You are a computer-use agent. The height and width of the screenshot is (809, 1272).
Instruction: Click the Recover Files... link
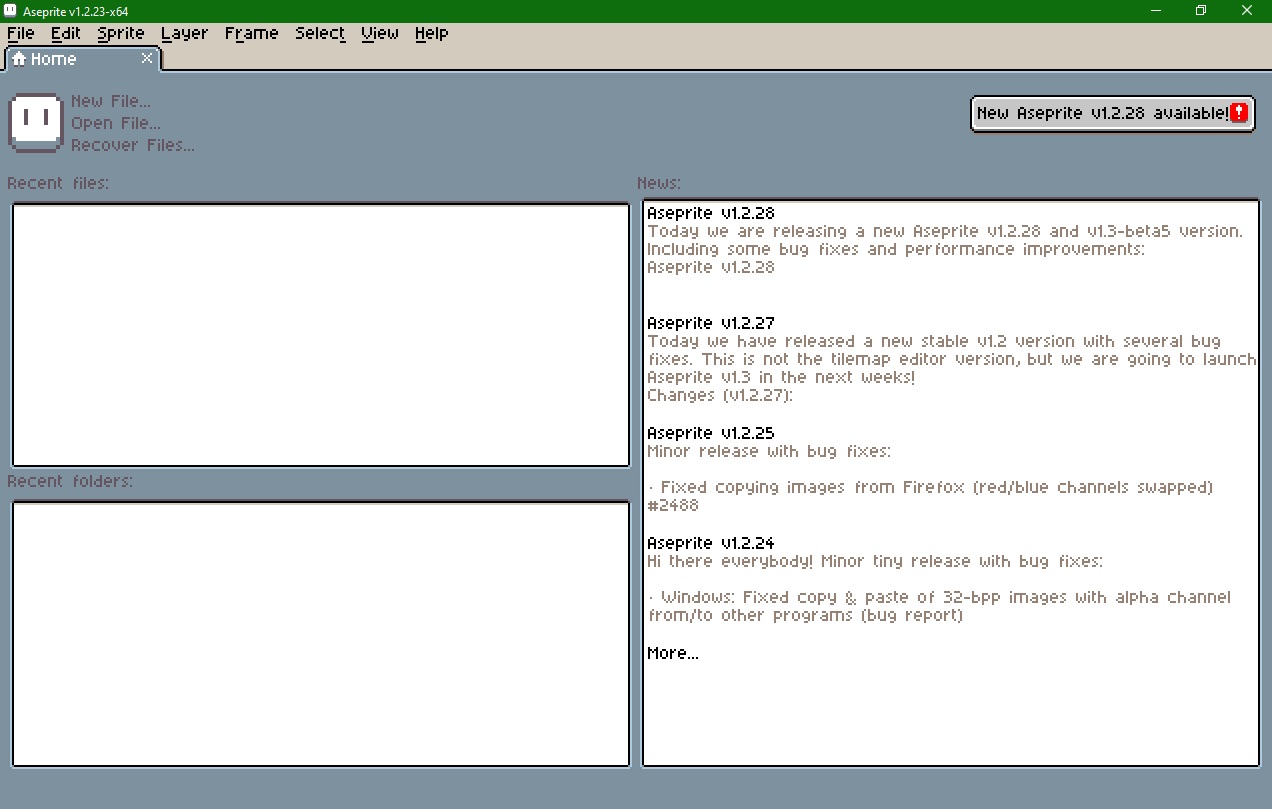[x=133, y=145]
